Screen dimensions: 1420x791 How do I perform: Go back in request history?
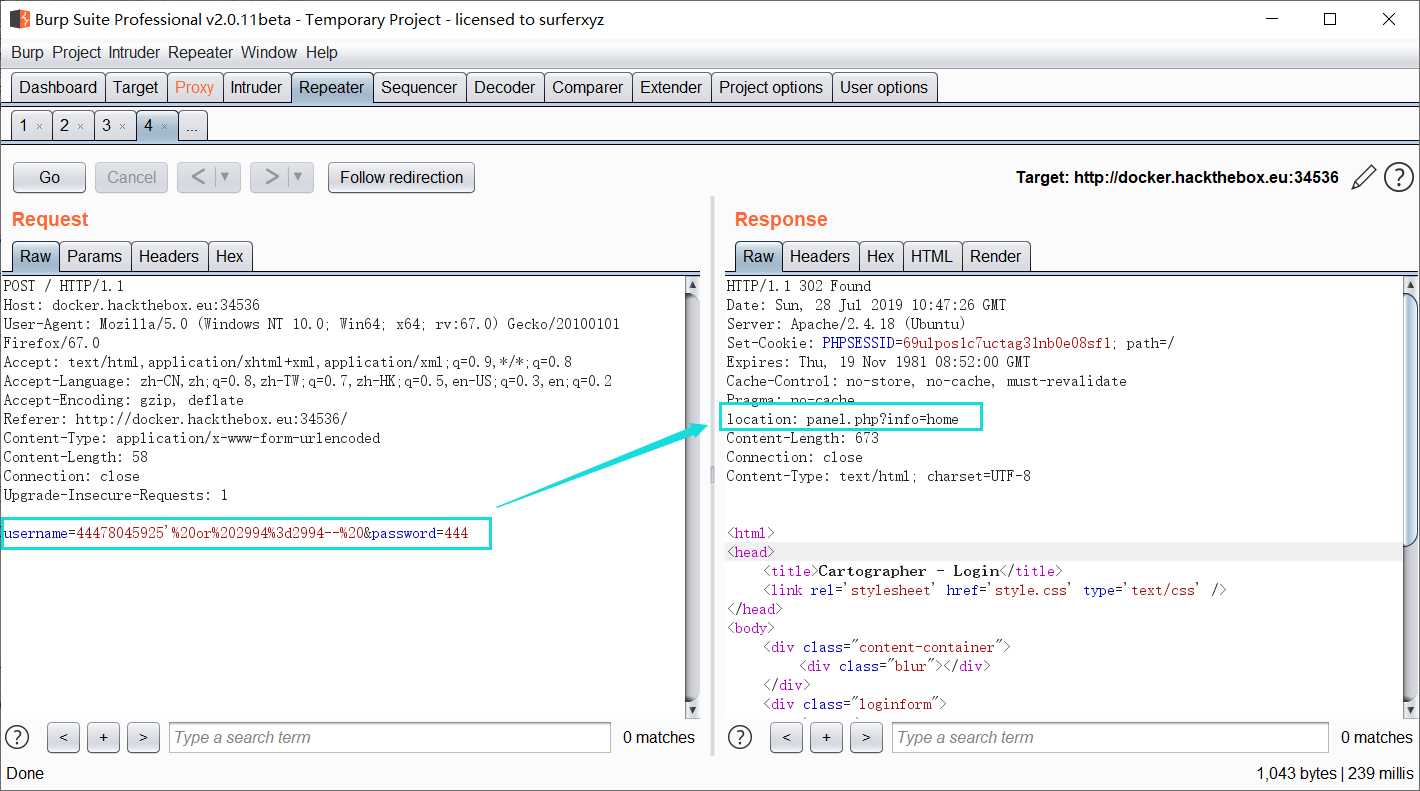pos(197,177)
